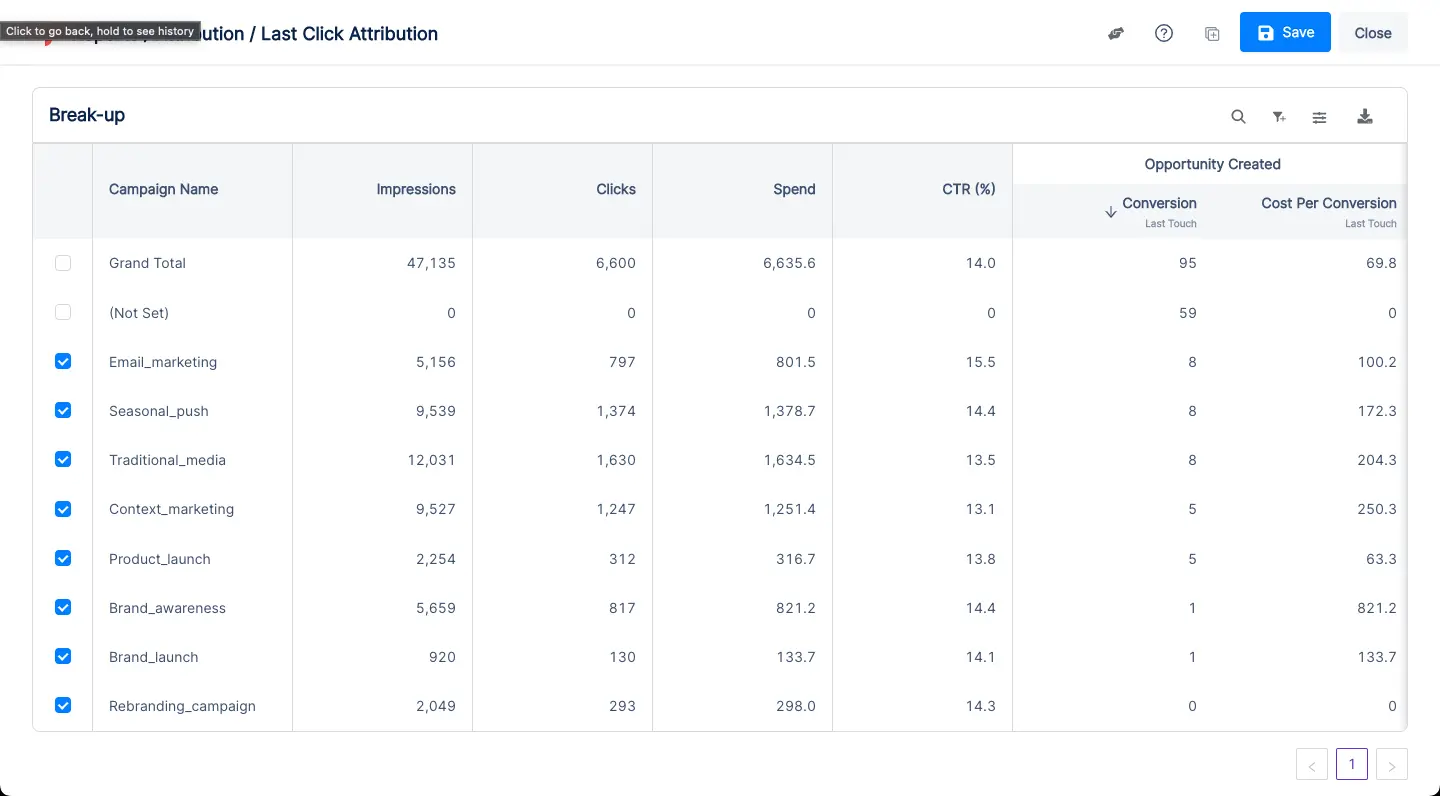Screen dimensions: 1440x796
Task: Click Product_launch CTR value 13.8
Action: pos(981,559)
